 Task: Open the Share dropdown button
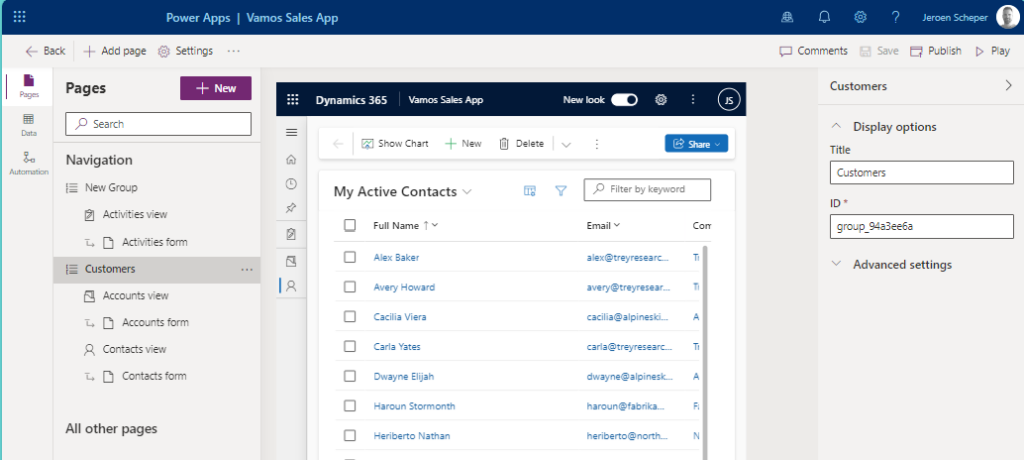(x=696, y=144)
